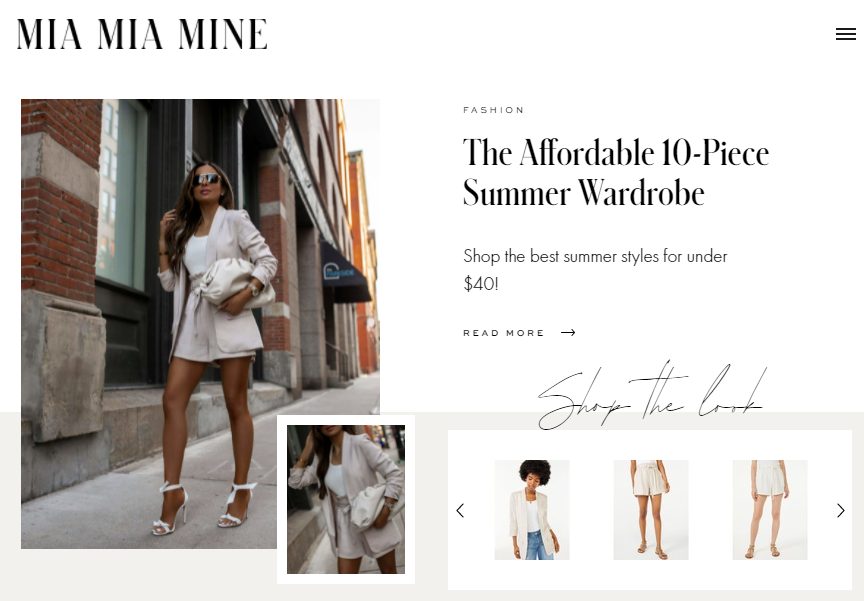Select the white paperbag shorts product thumbnail
The height and width of the screenshot is (601, 864).
coord(770,510)
